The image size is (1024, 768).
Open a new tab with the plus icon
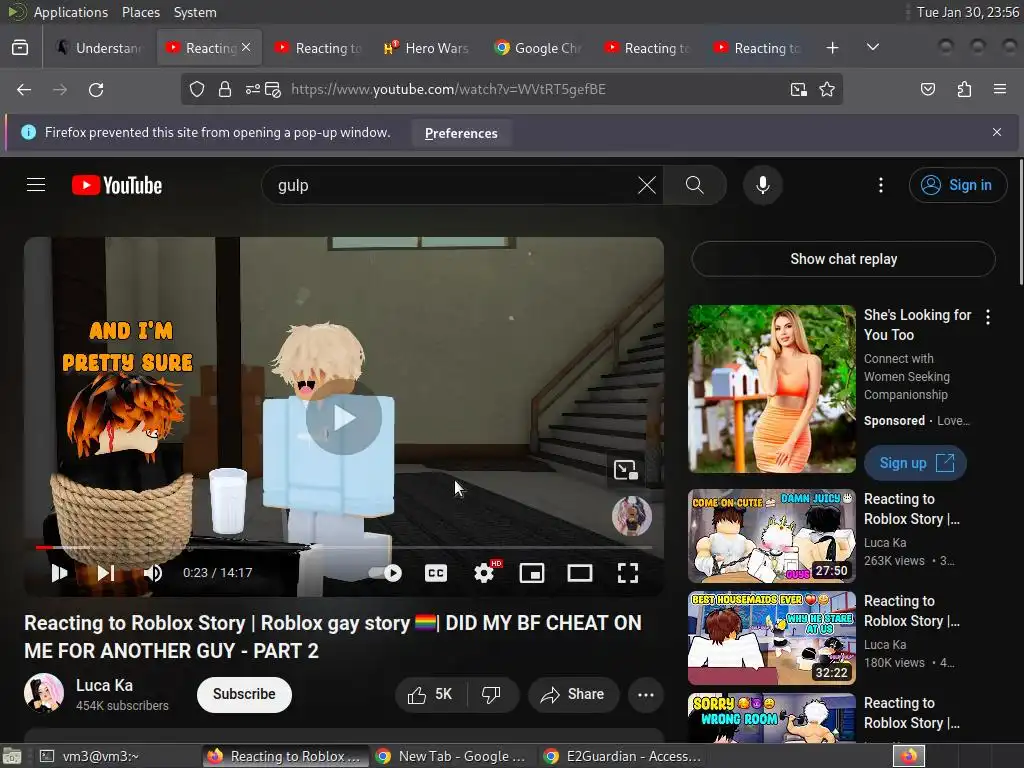pos(832,48)
